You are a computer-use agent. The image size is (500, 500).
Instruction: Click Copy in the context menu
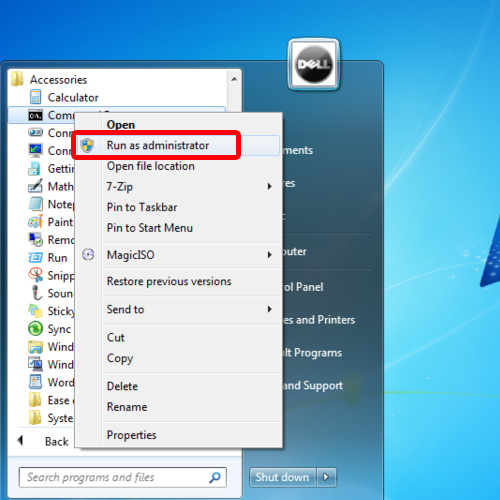[120, 358]
